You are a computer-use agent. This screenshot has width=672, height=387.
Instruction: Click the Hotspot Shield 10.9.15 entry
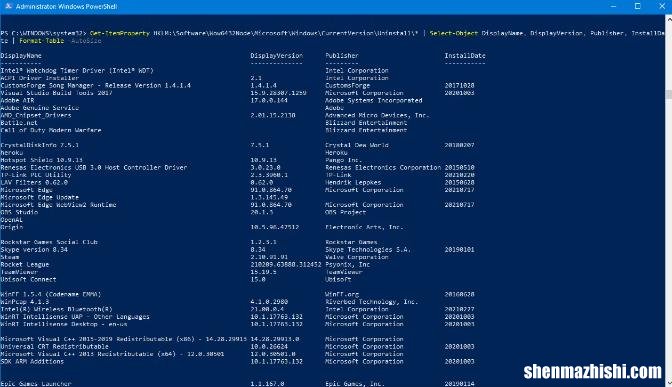tap(41, 160)
